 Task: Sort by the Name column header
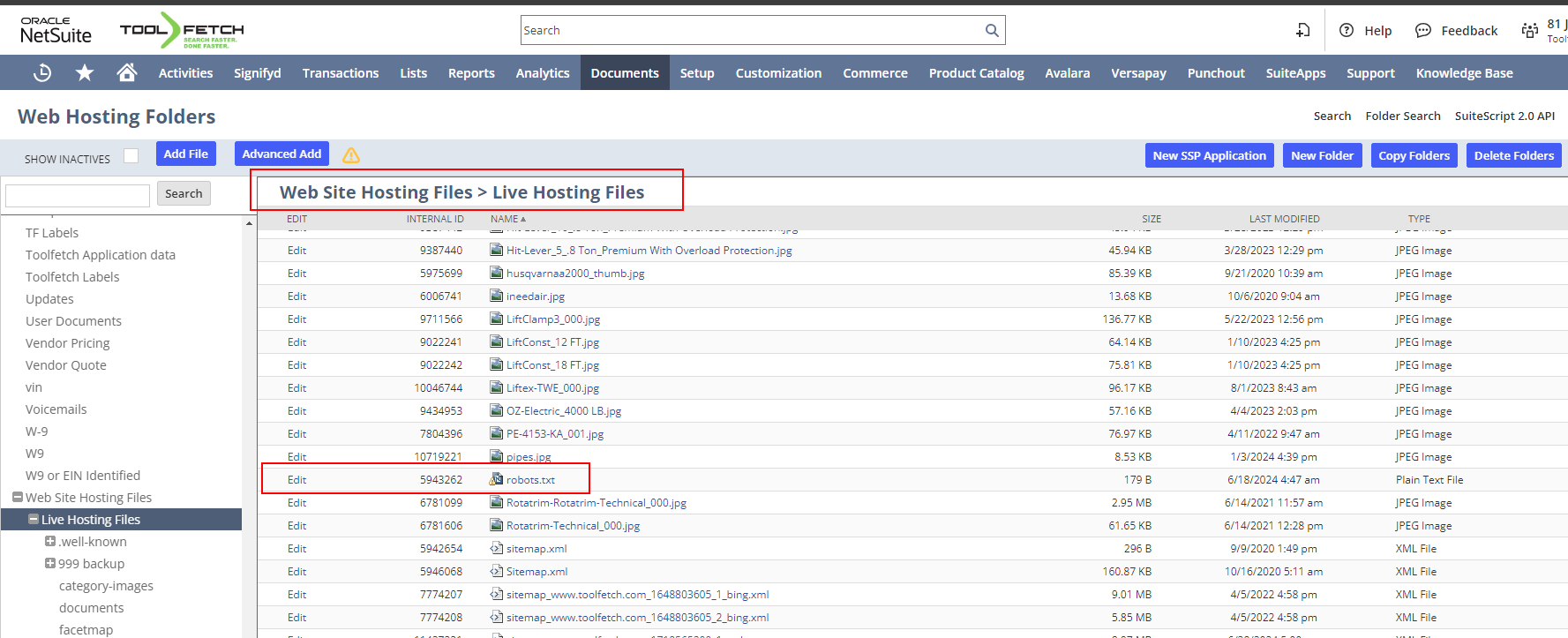[x=505, y=219]
